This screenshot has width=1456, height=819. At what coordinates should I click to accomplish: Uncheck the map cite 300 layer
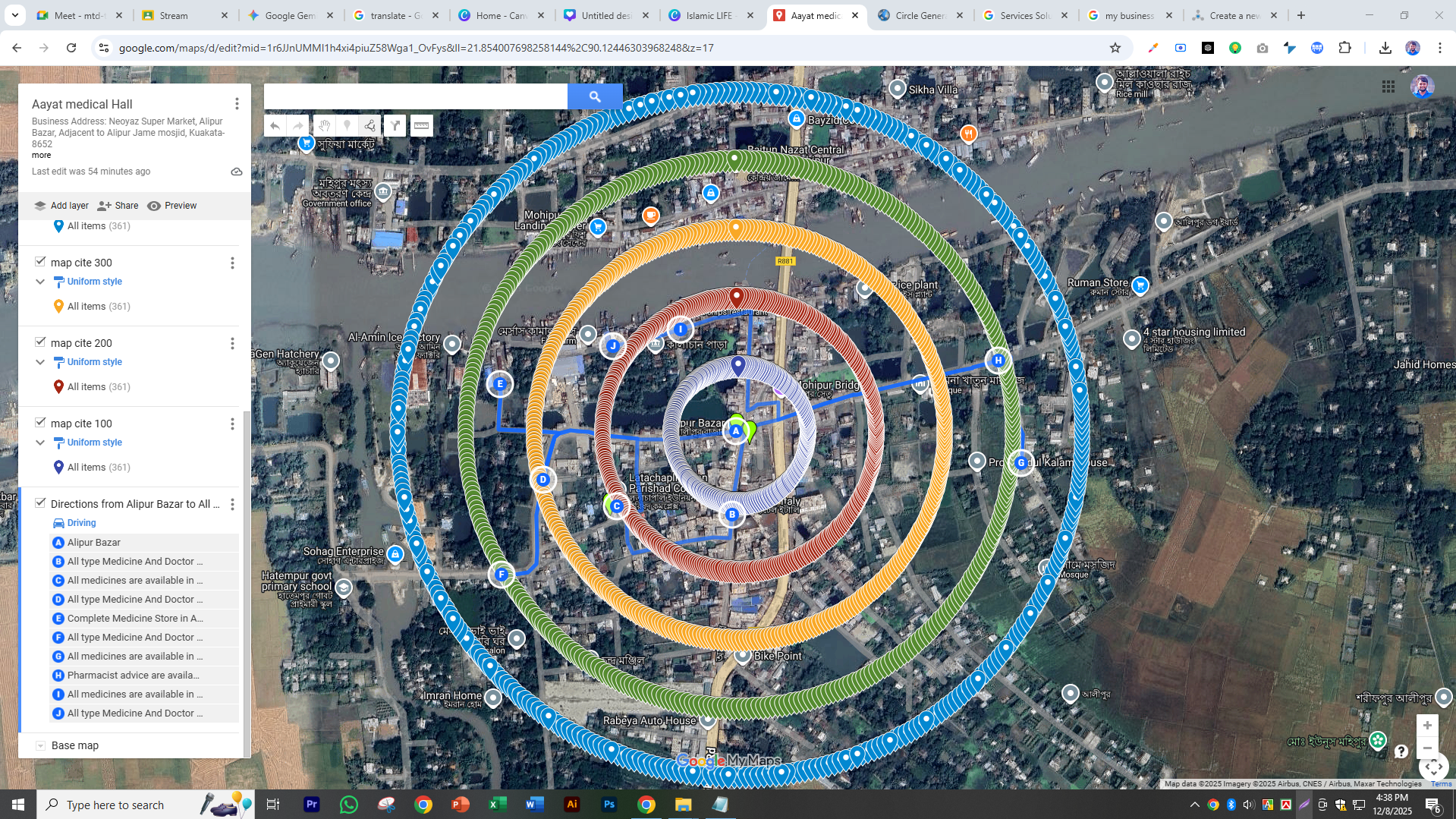40,261
